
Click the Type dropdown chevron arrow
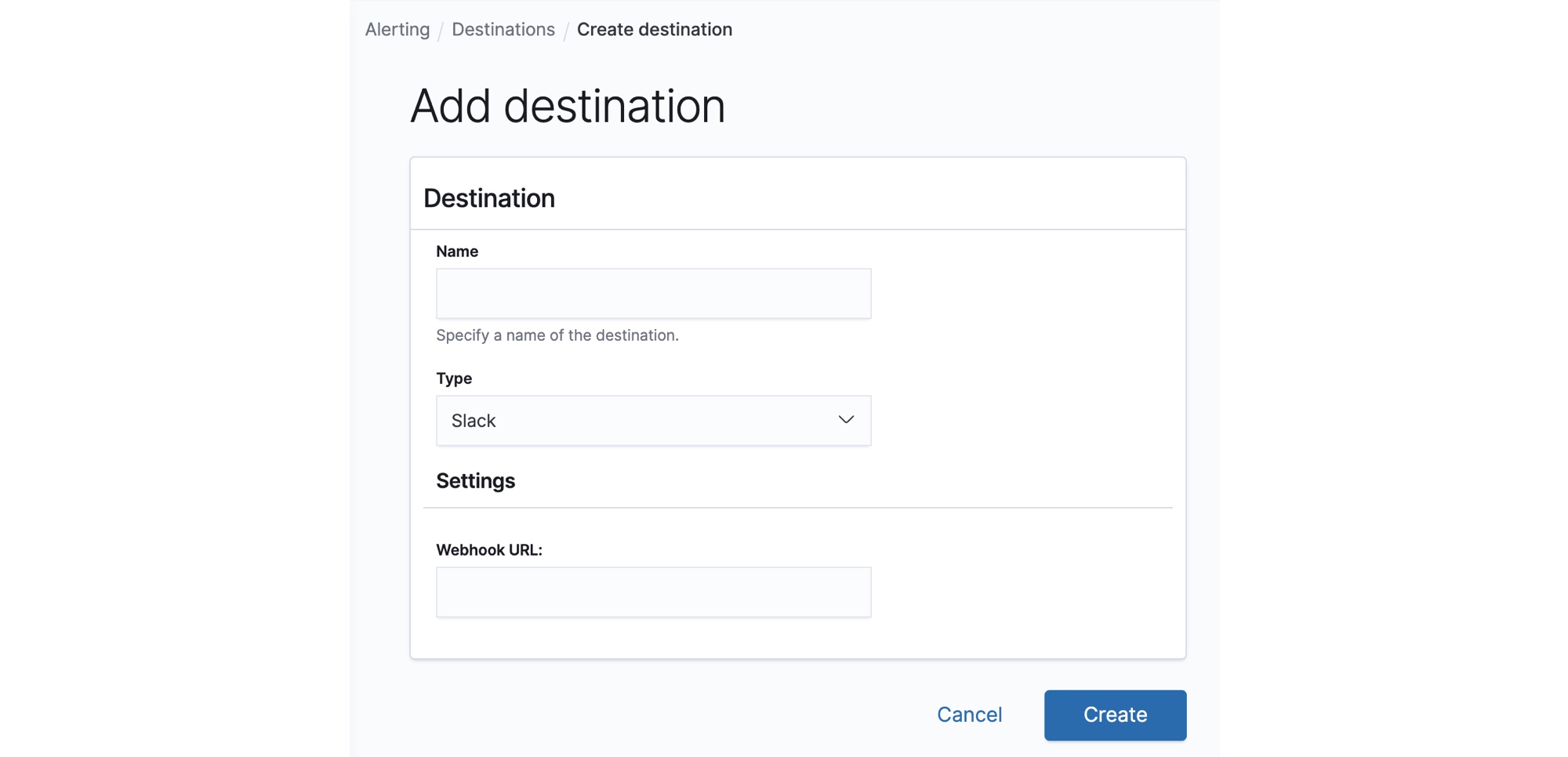(845, 420)
